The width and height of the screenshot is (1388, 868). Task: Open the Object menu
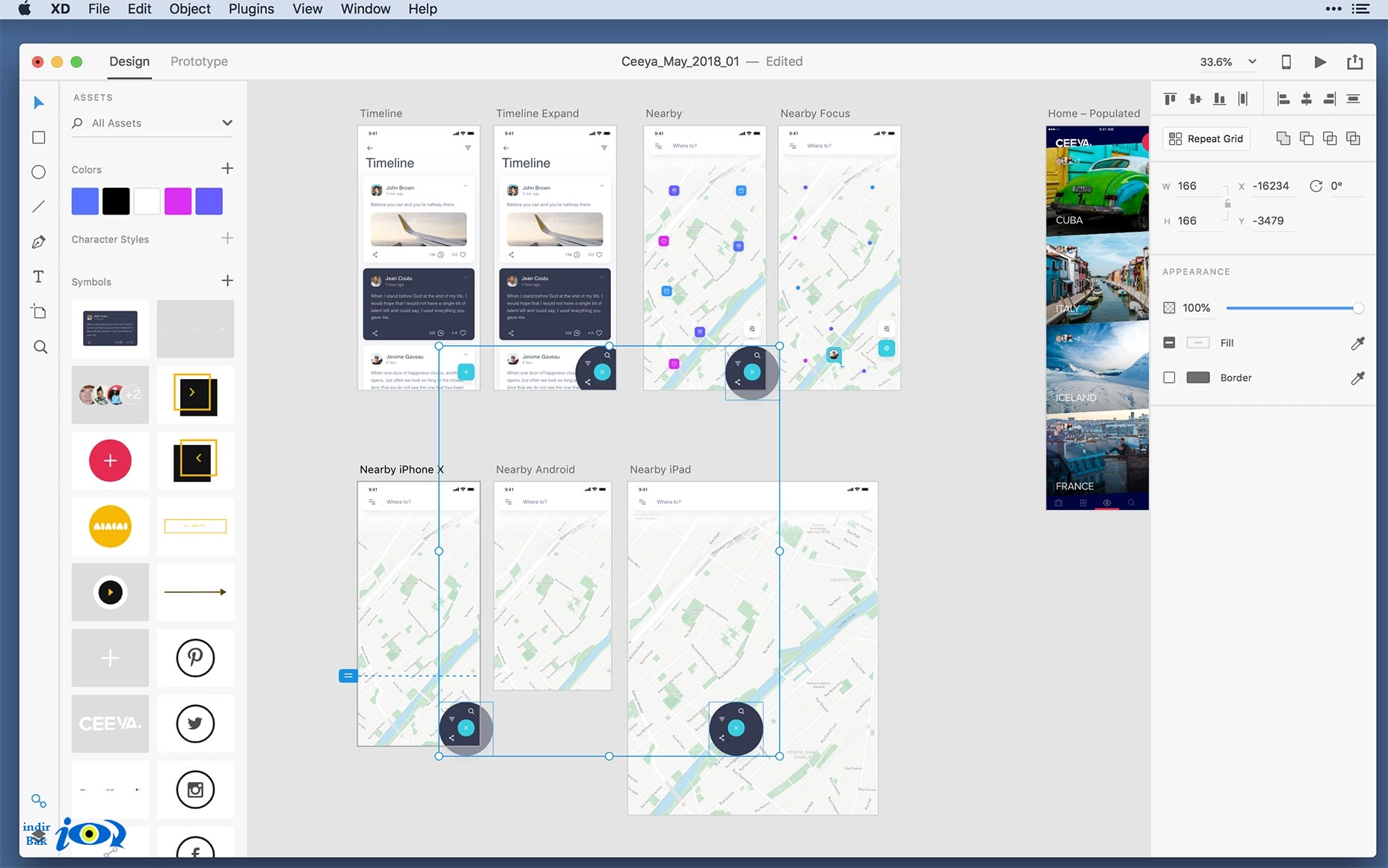190,9
